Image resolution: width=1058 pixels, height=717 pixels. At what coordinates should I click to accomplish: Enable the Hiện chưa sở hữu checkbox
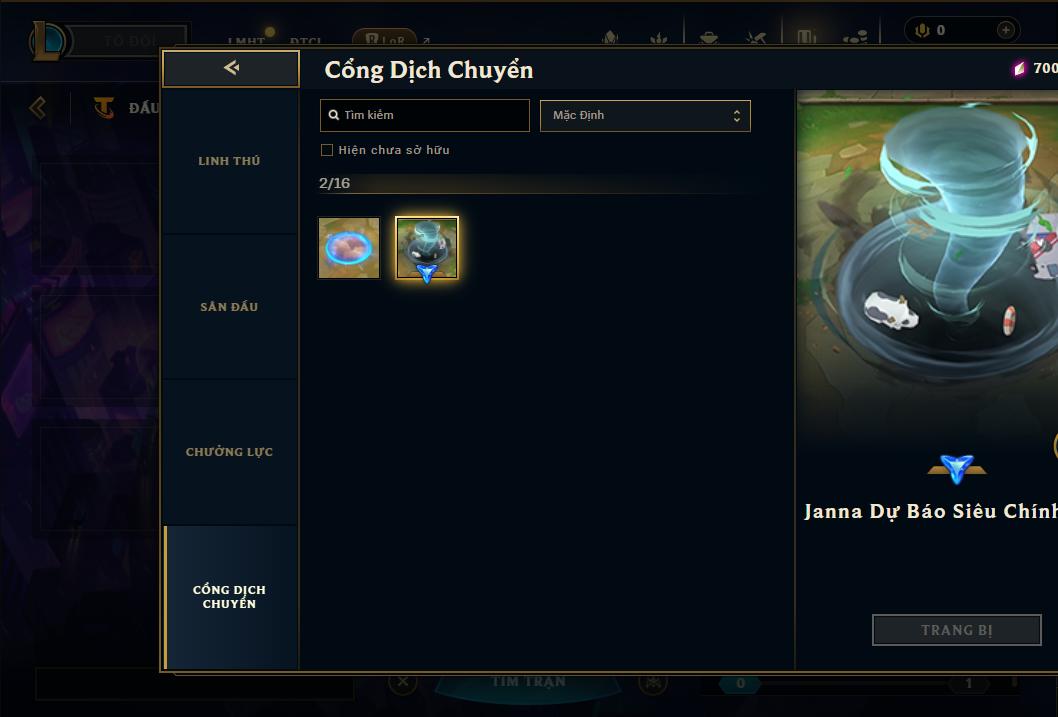point(327,150)
